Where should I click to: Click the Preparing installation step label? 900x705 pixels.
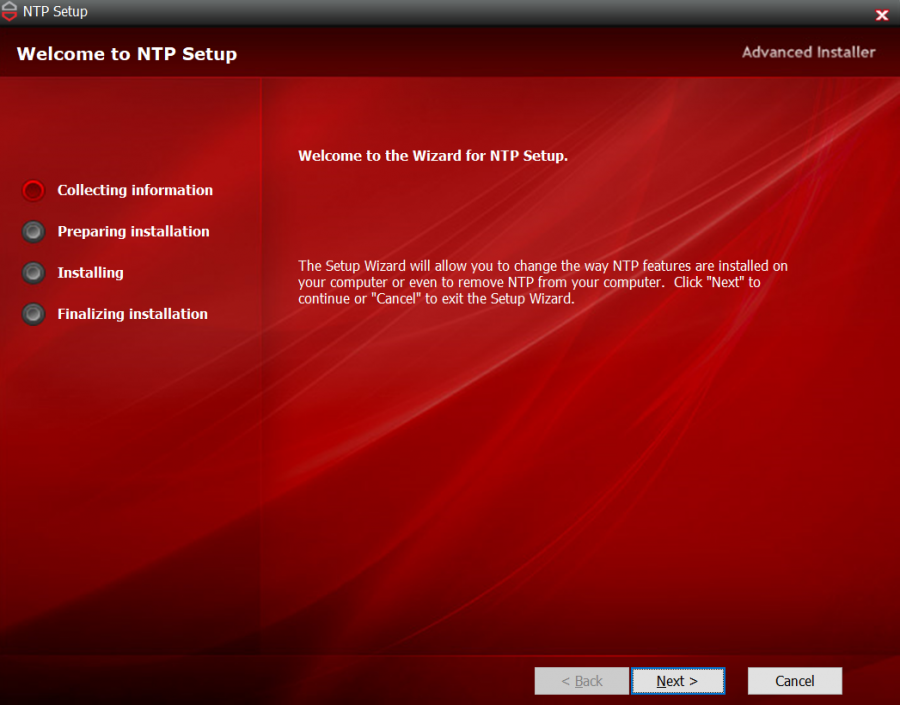pyautogui.click(x=133, y=231)
